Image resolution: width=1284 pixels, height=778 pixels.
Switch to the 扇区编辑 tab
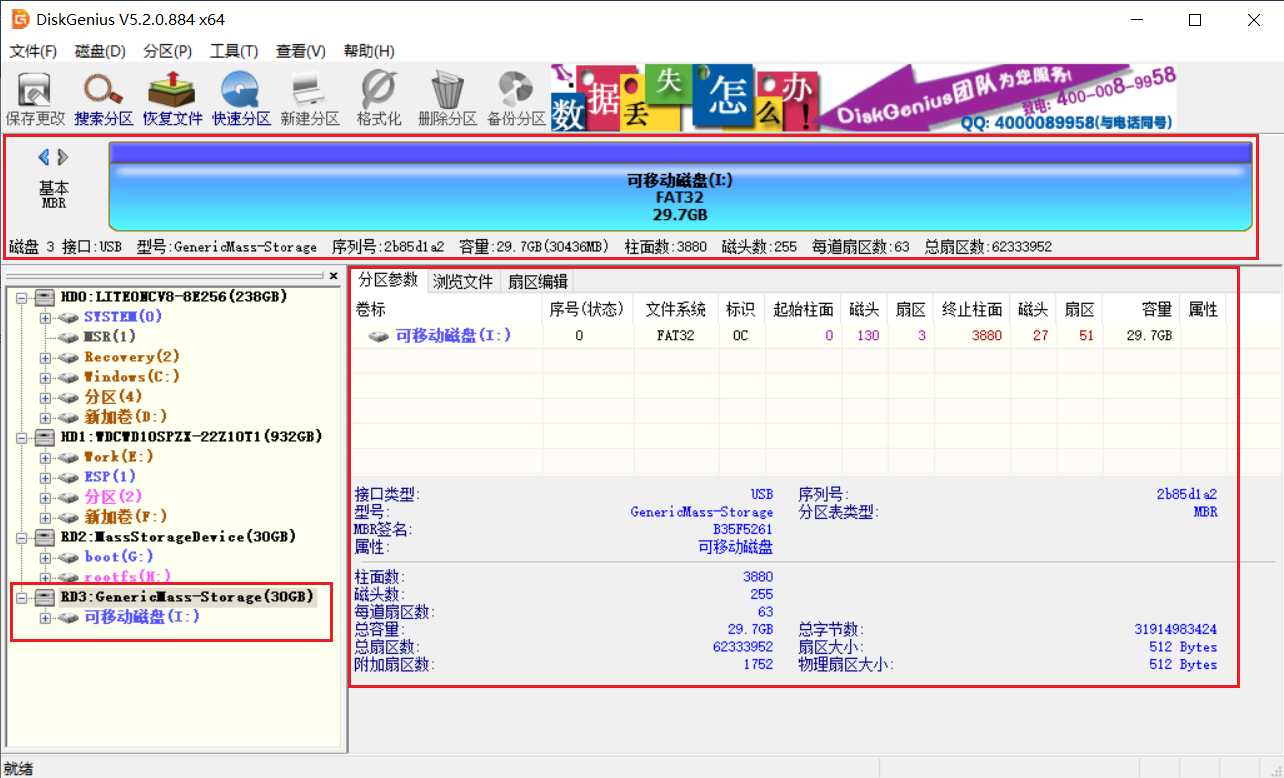pos(537,282)
